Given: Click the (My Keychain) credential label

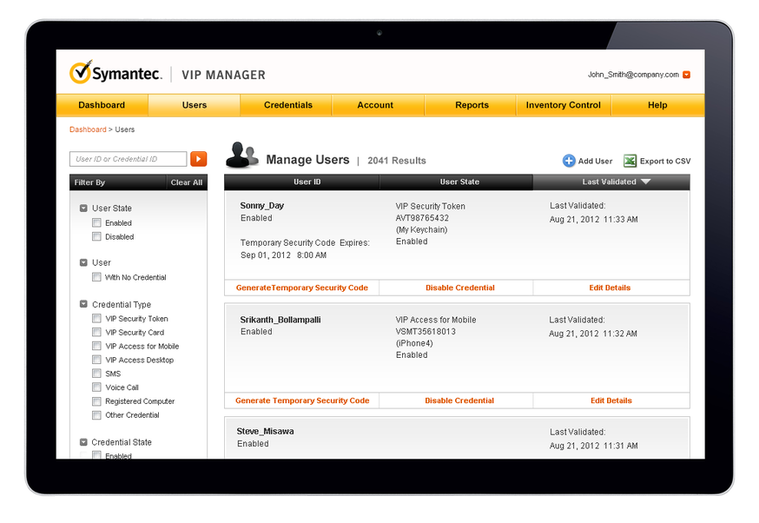Looking at the screenshot, I should click(x=422, y=230).
